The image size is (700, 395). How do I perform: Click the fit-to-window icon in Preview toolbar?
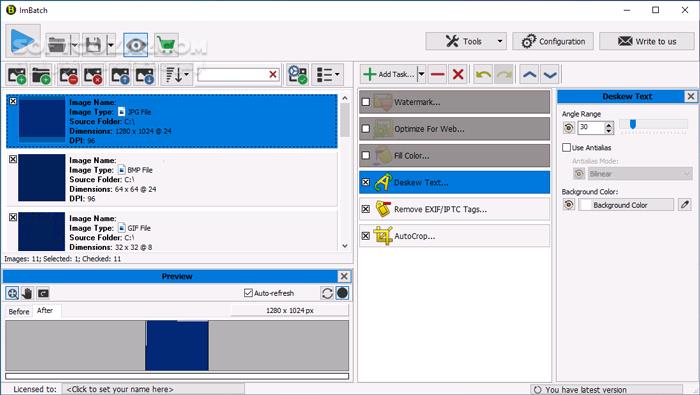click(43, 293)
